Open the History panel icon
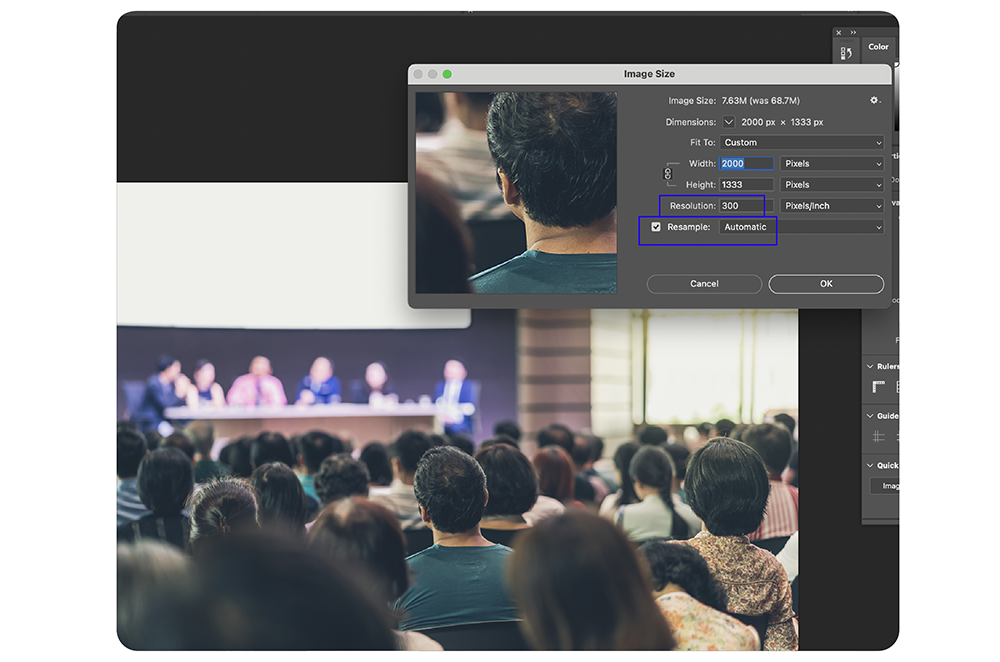The width and height of the screenshot is (1000, 662). [846, 53]
